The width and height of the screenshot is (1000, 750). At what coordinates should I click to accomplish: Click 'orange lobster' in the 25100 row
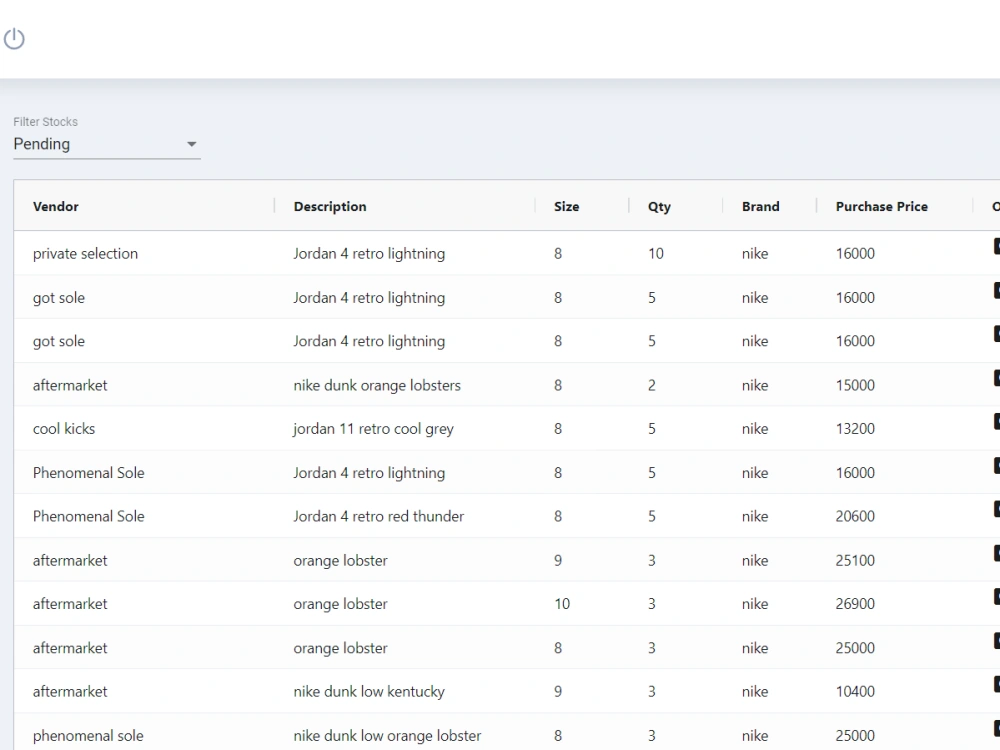(x=341, y=561)
